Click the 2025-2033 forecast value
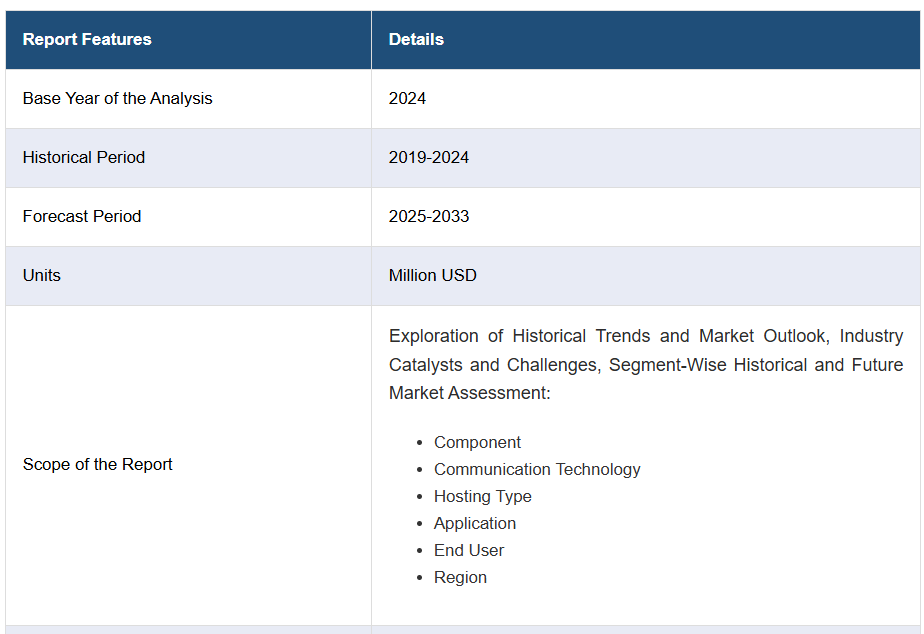The width and height of the screenshot is (924, 634). pos(429,216)
